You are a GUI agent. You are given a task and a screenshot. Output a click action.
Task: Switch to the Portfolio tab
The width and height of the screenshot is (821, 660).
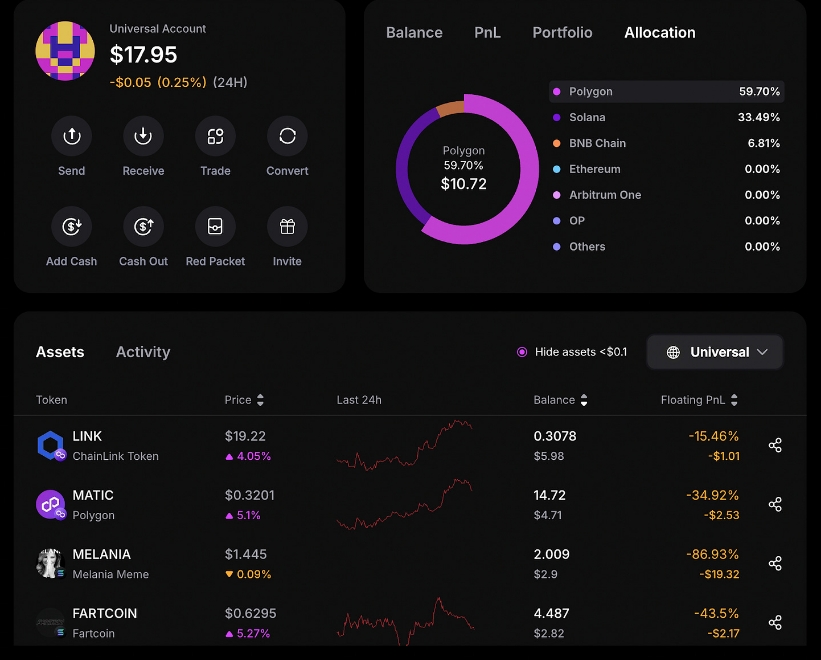coord(562,32)
